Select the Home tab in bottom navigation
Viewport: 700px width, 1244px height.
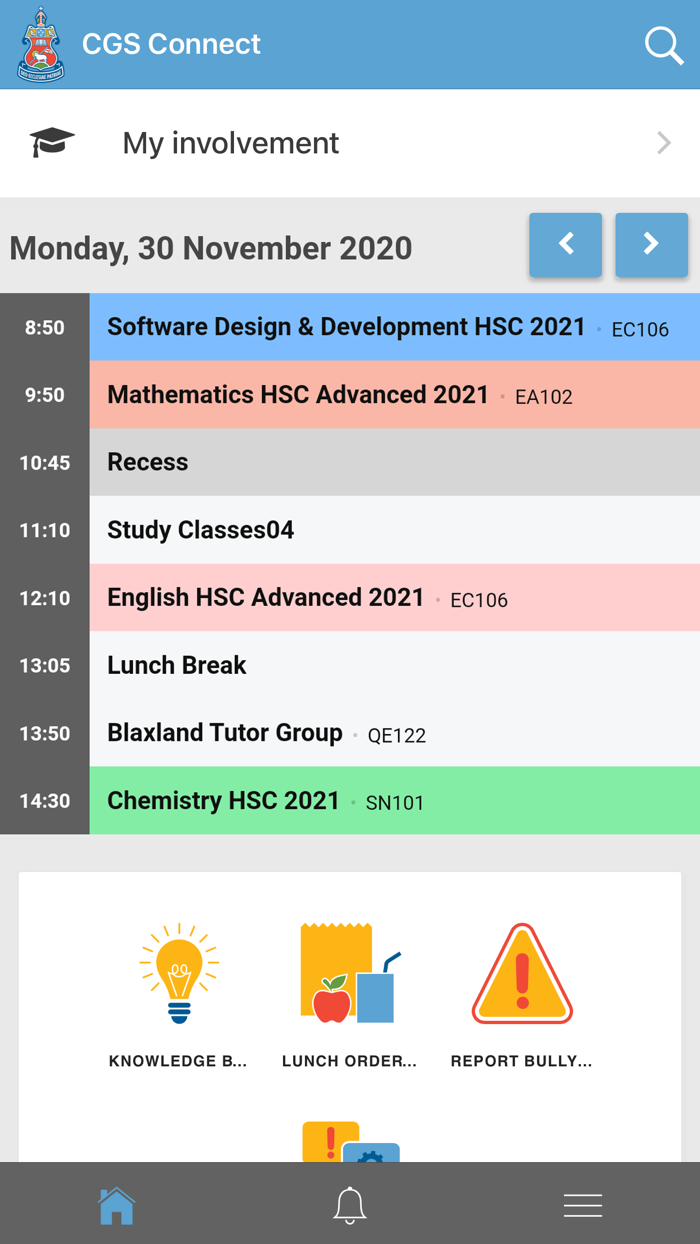pyautogui.click(x=116, y=1204)
